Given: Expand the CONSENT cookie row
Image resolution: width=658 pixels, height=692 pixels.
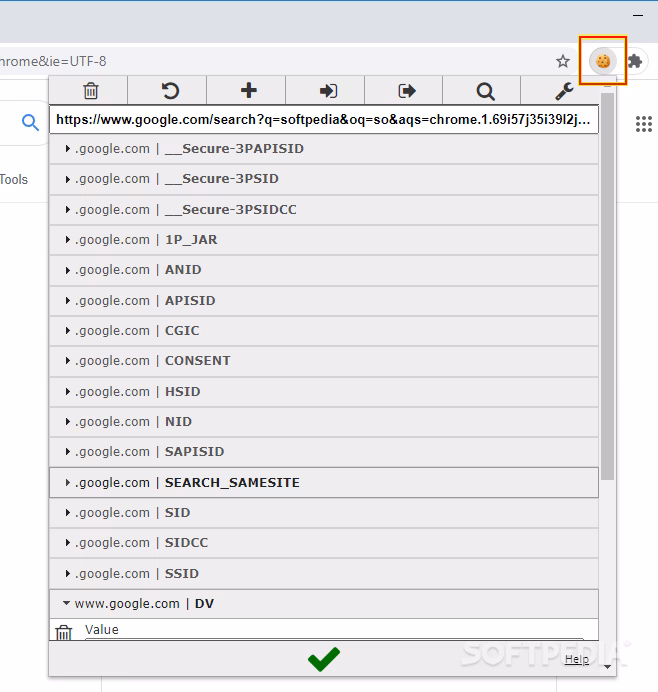Looking at the screenshot, I should (324, 361).
